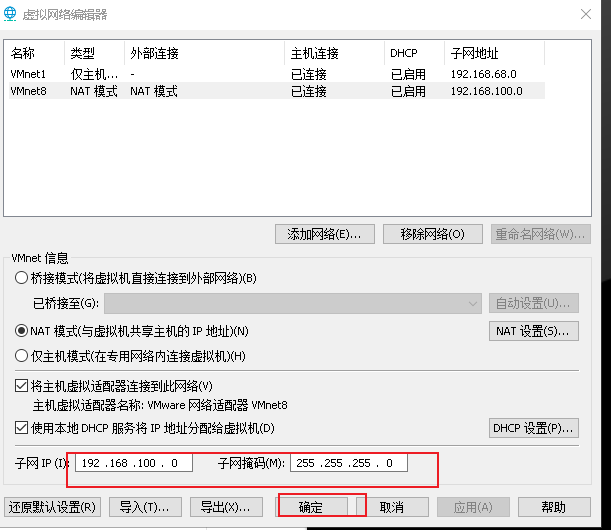Select 仅主机模式 radio button

(x=21, y=356)
